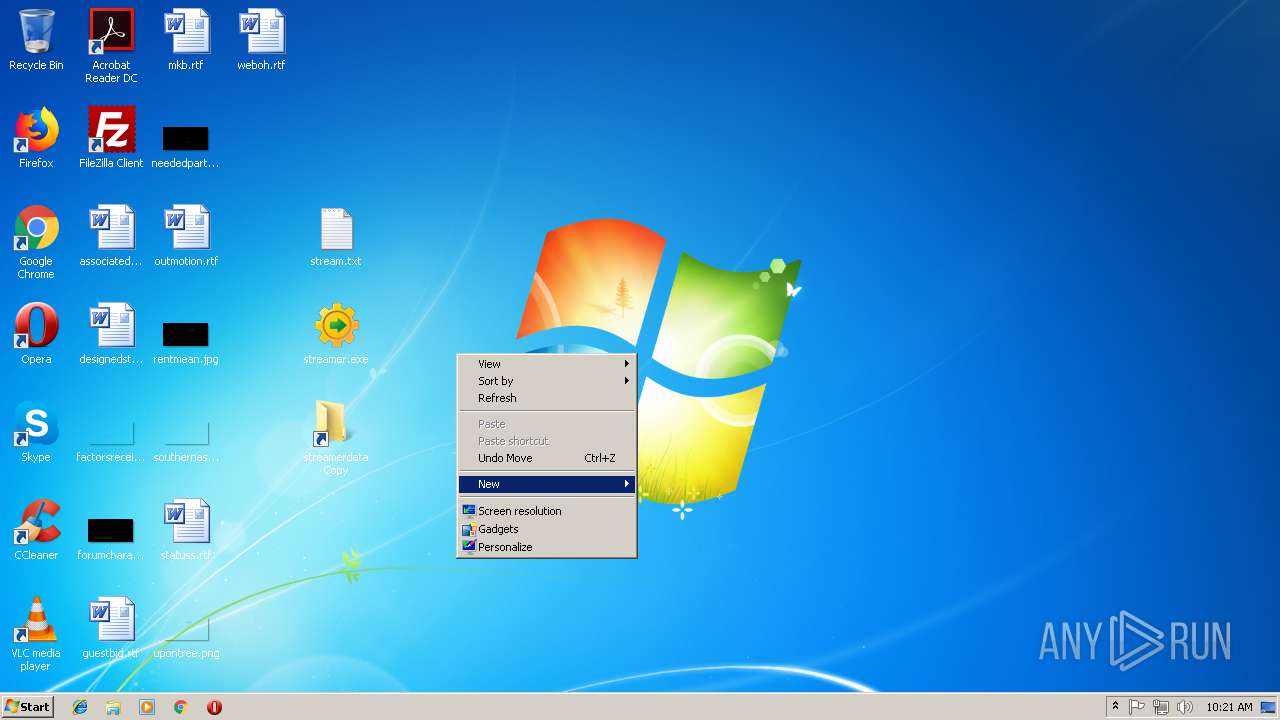Select the guestbid.rtf document icon
Image resolution: width=1280 pixels, height=720 pixels.
click(111, 628)
